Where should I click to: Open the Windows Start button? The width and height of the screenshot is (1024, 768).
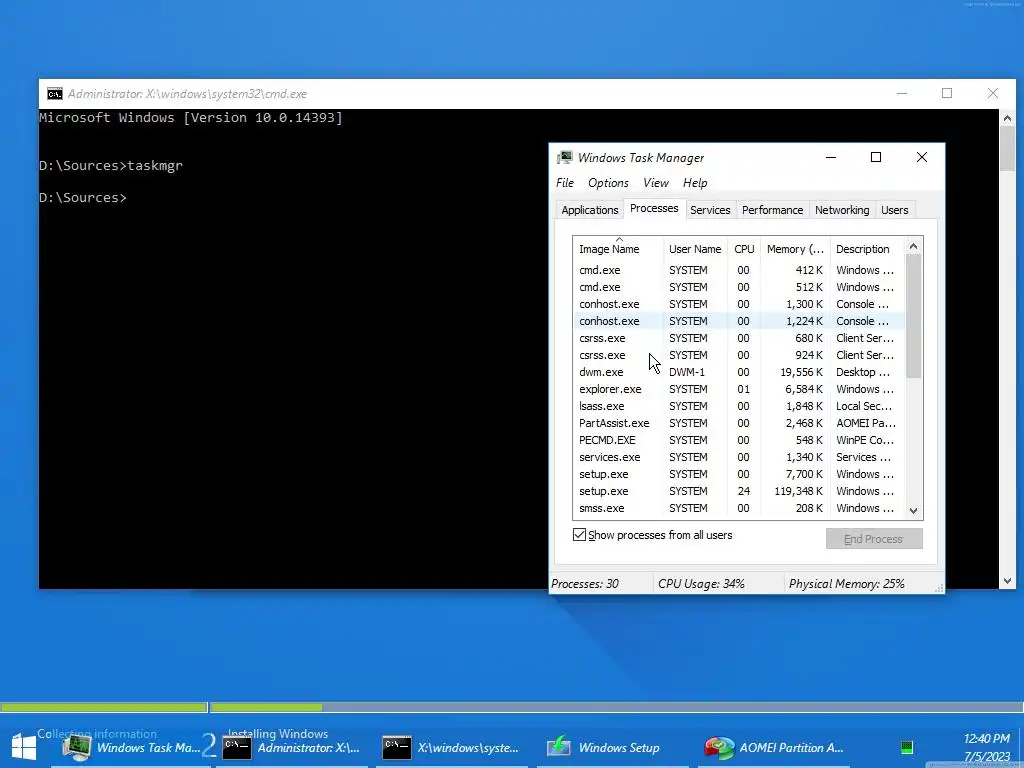click(24, 747)
